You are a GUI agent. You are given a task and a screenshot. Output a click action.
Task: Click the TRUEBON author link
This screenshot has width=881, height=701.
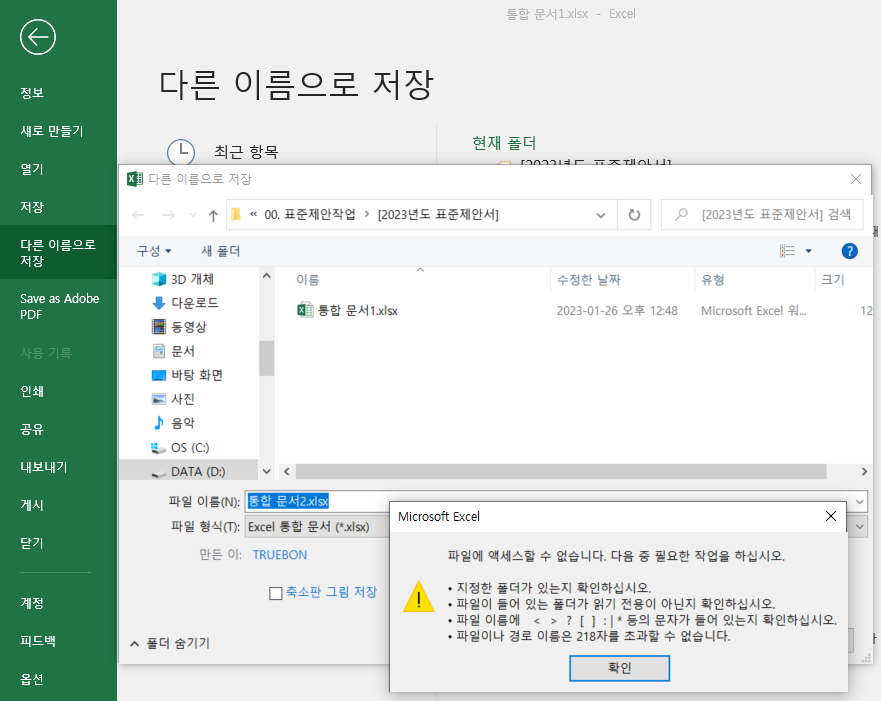(280, 555)
